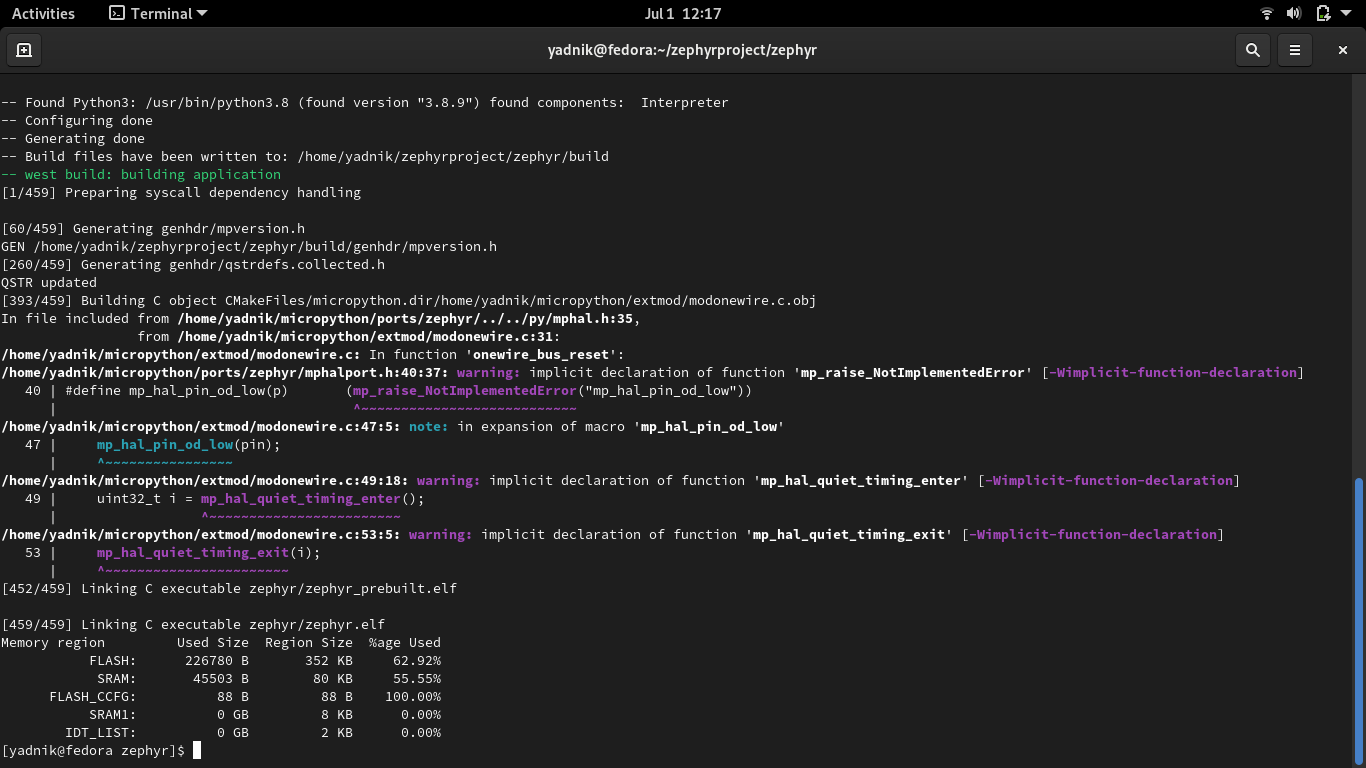Click FLASH used size '226780 B'
This screenshot has width=1366, height=768.
217,660
